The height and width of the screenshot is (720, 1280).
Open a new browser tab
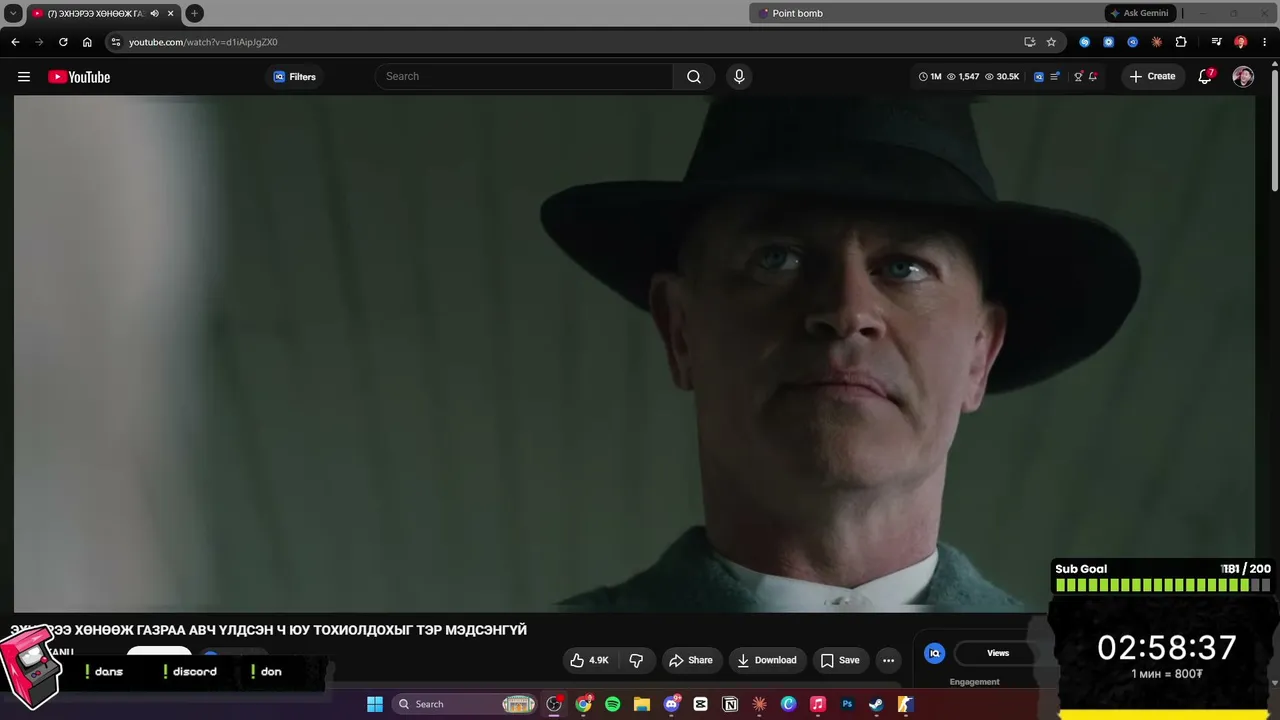click(x=195, y=13)
